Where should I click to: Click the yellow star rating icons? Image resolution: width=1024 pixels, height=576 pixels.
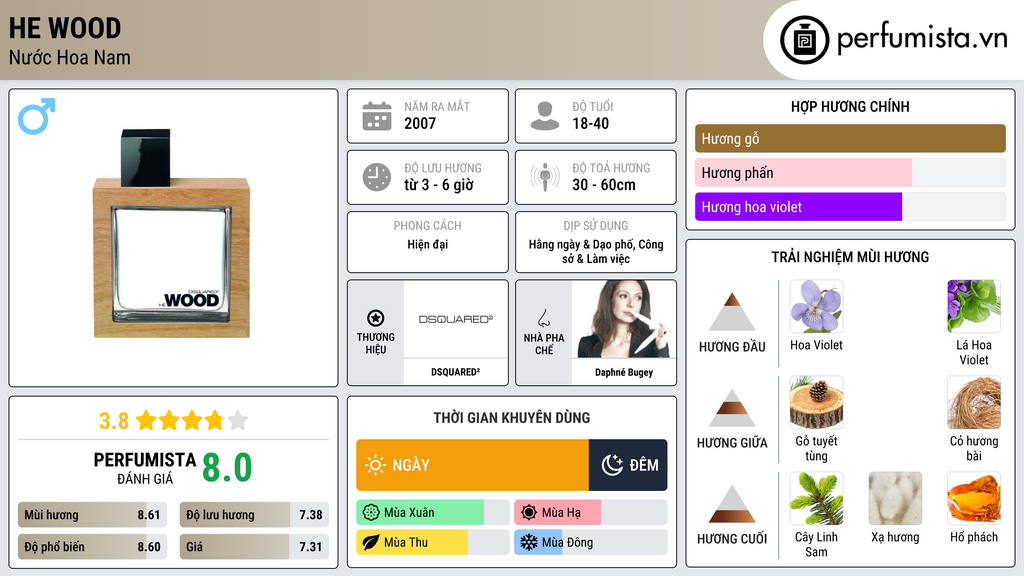[192, 421]
